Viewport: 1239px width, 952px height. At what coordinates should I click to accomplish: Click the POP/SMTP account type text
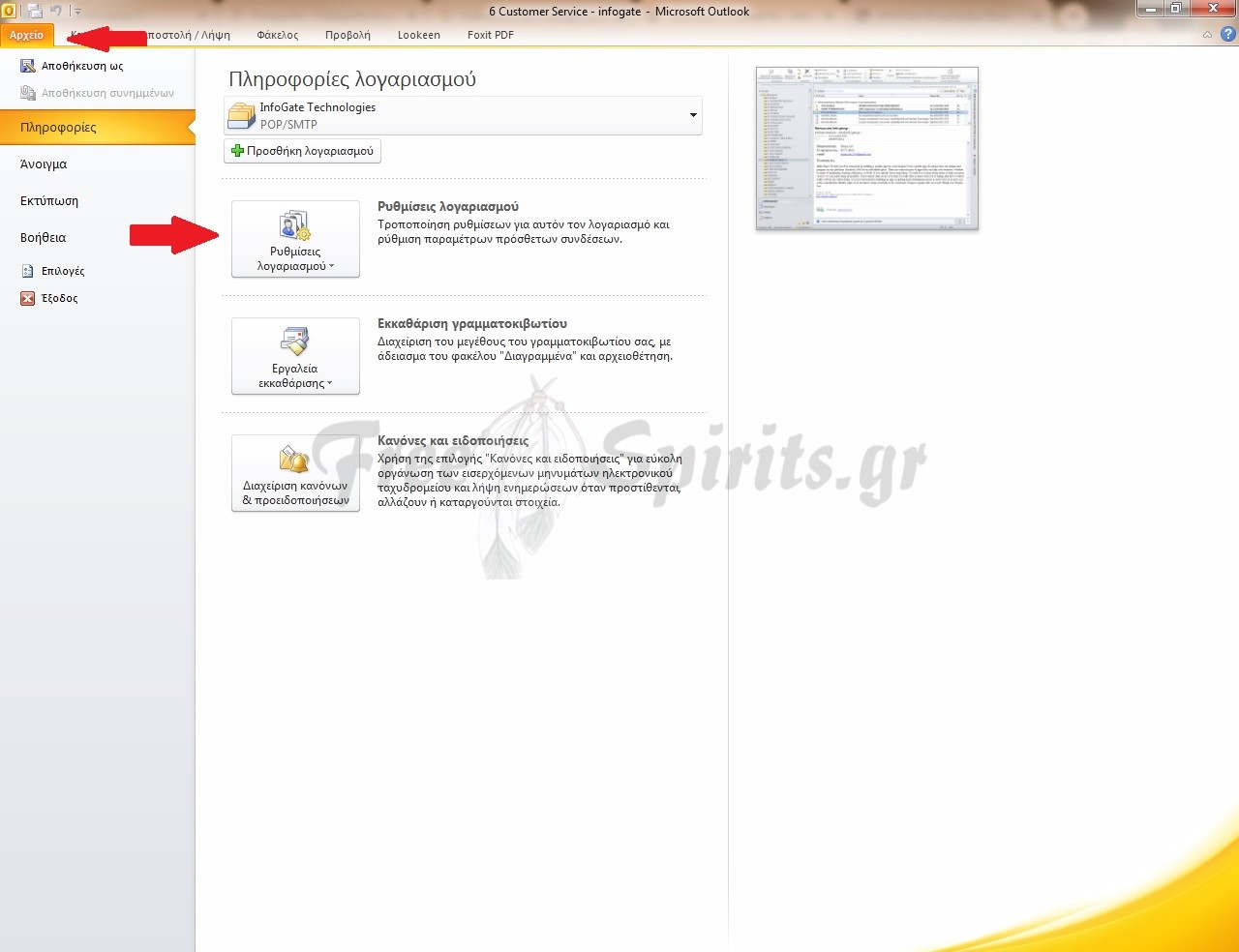coord(288,124)
